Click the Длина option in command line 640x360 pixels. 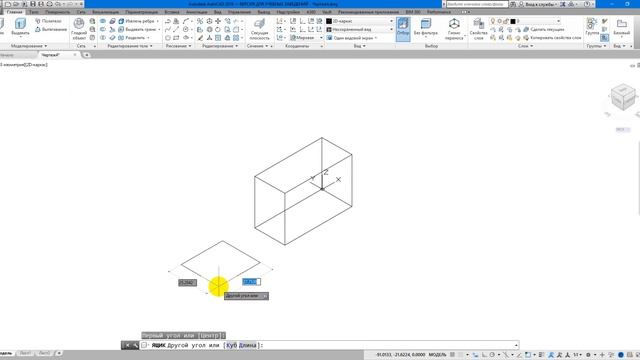pyautogui.click(x=247, y=345)
